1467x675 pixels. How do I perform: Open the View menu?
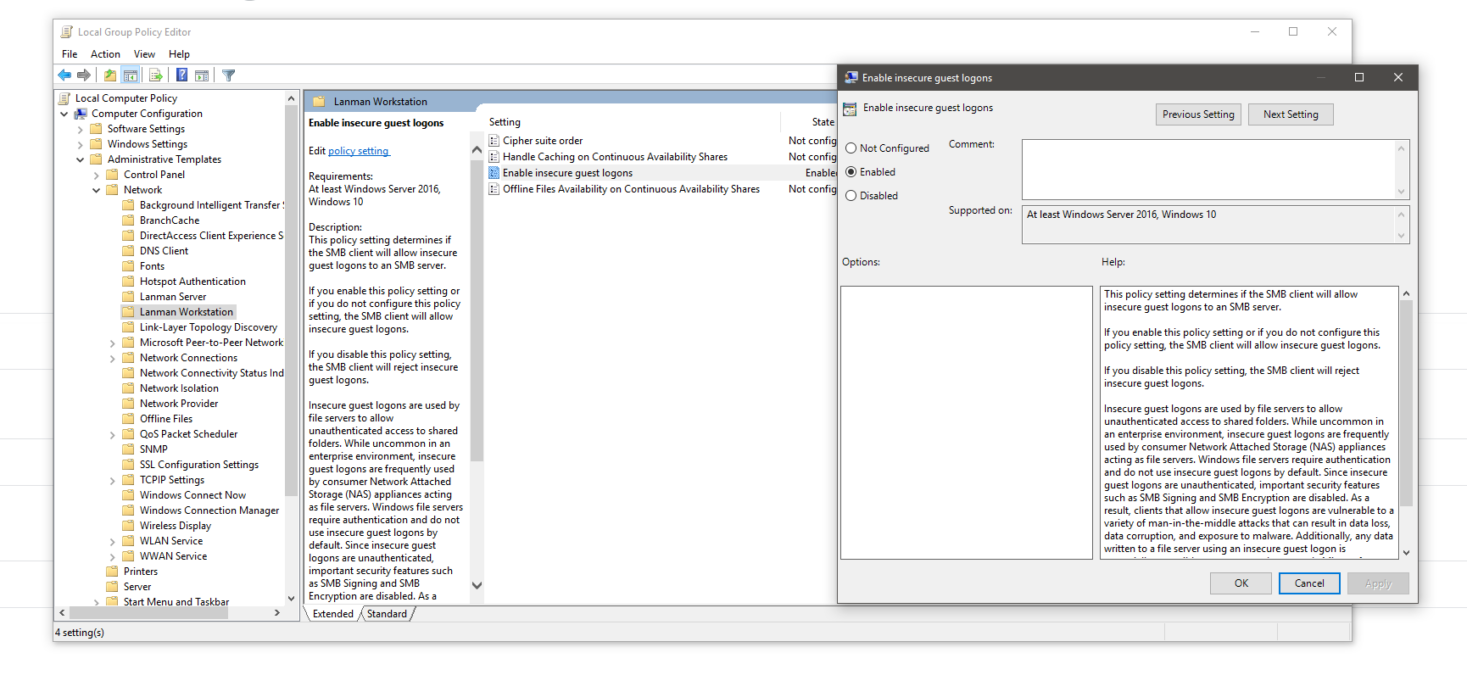(144, 54)
